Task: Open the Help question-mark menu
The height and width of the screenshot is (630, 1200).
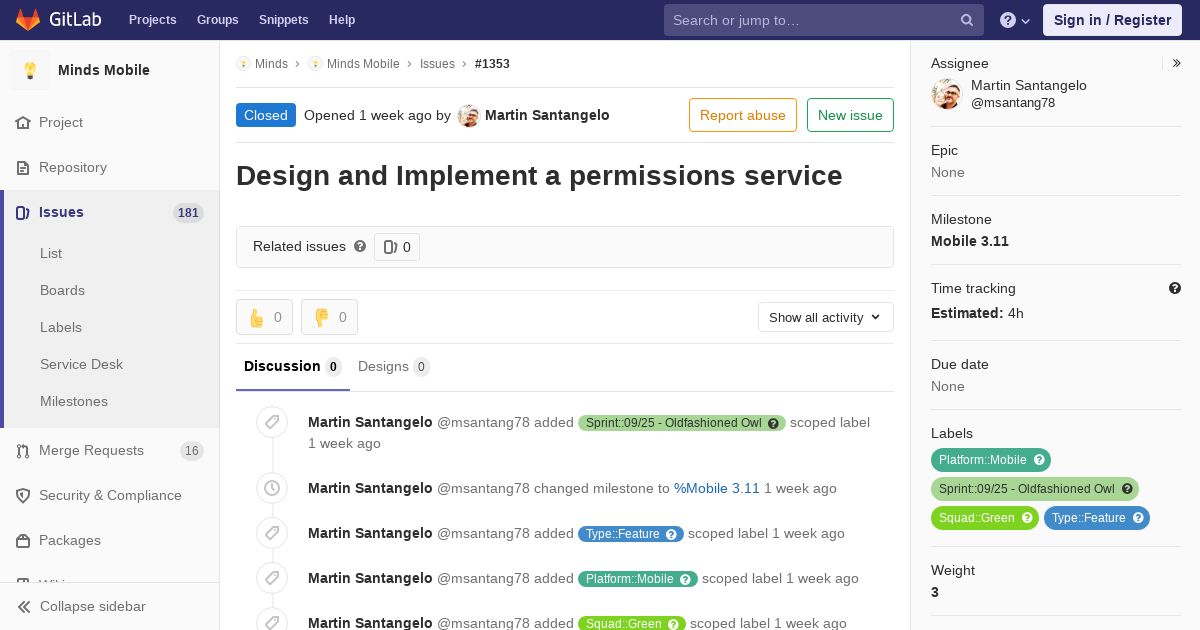Action: click(x=1015, y=20)
